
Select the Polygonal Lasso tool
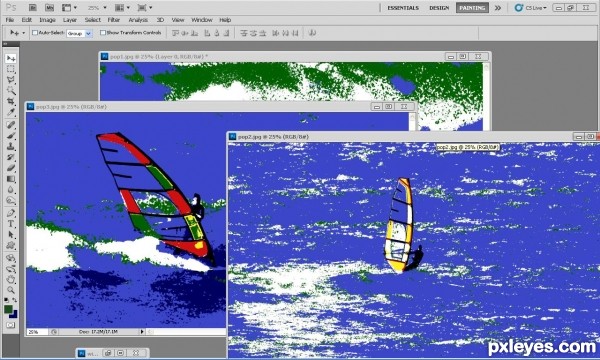coord(11,80)
